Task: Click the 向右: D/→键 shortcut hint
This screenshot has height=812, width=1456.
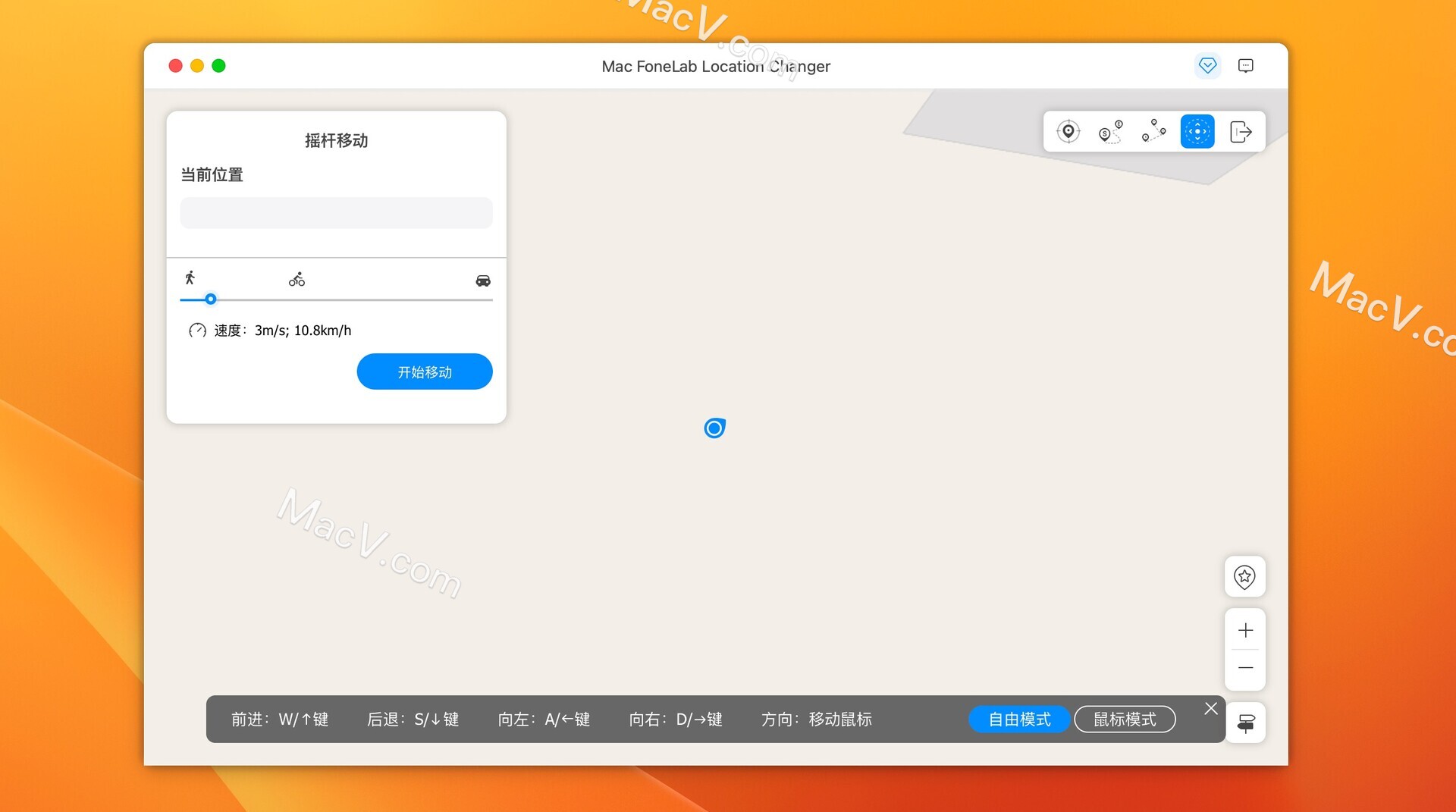Action: pos(676,719)
